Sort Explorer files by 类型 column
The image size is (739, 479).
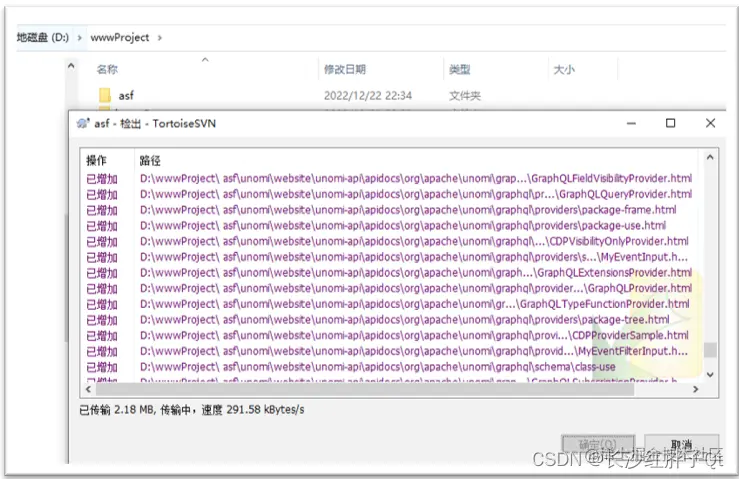click(x=460, y=70)
